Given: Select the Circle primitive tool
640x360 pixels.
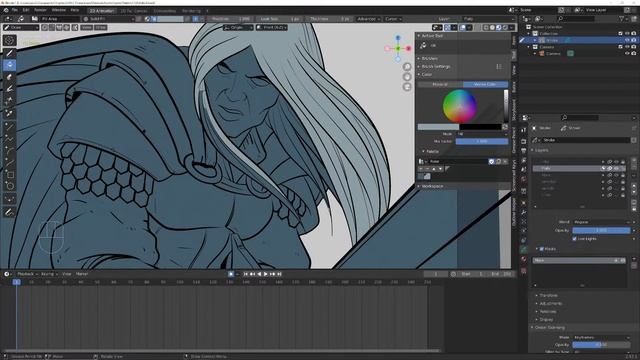Looking at the screenshot, I should pos(10,187).
